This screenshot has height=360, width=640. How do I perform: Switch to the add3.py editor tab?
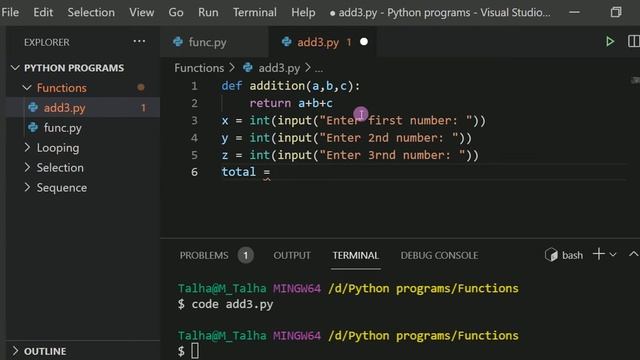click(322, 42)
